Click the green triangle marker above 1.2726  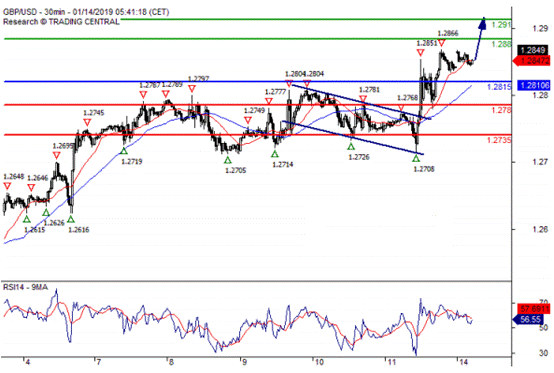coord(351,146)
